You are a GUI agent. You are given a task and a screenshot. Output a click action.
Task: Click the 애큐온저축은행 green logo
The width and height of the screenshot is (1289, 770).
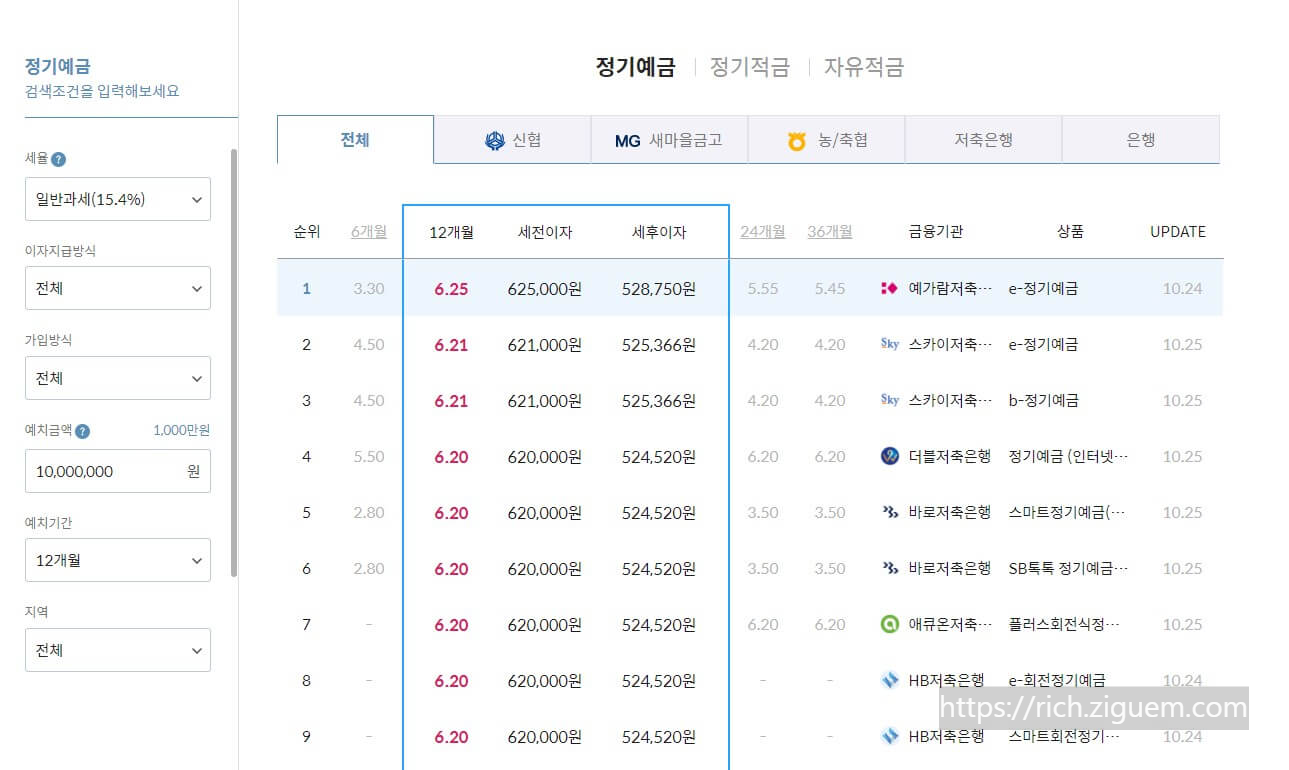pyautogui.click(x=891, y=624)
